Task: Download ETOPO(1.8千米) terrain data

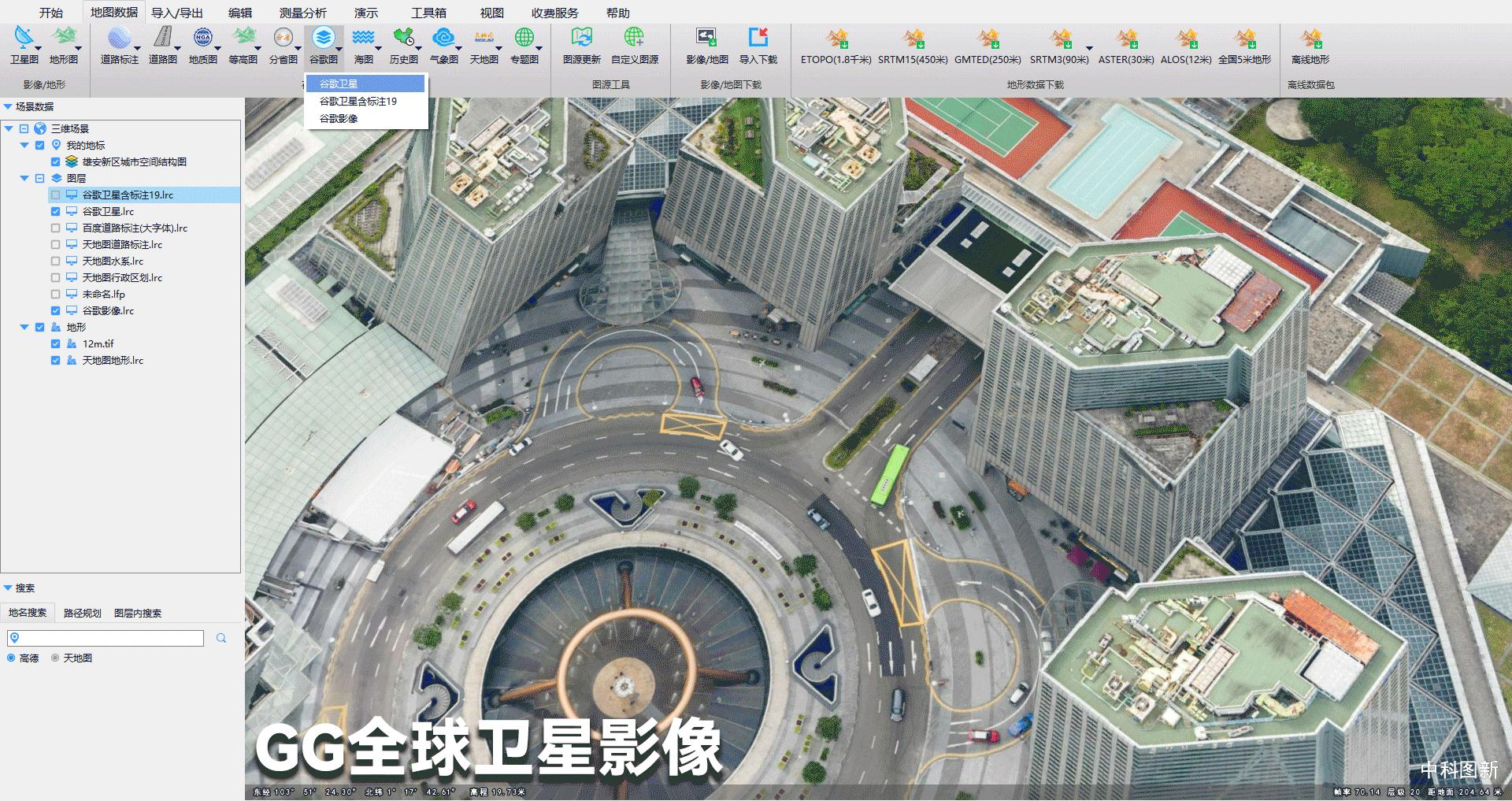Action: 836,46
